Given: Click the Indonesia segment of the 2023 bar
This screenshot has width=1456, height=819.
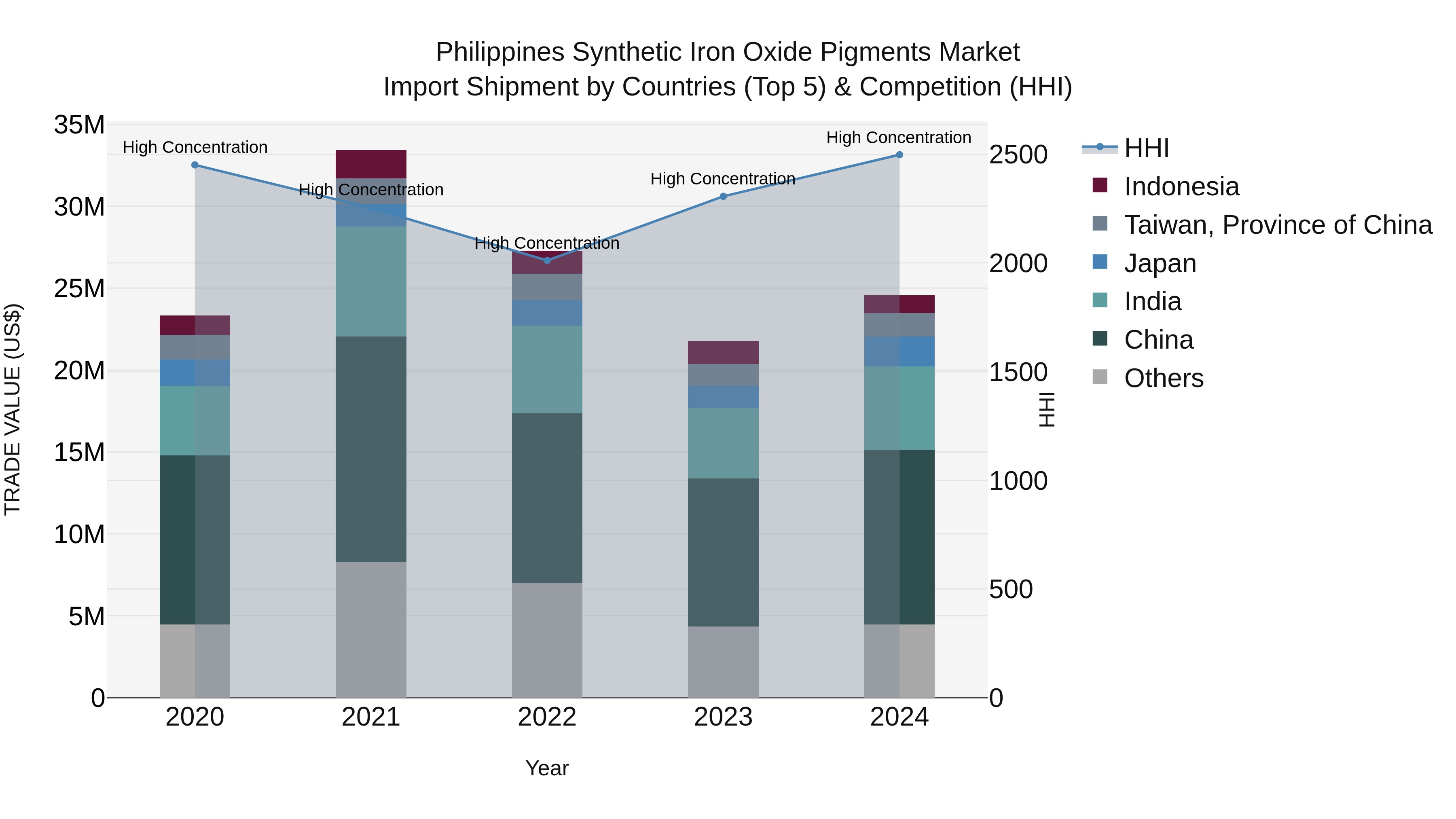Looking at the screenshot, I should pos(724,353).
